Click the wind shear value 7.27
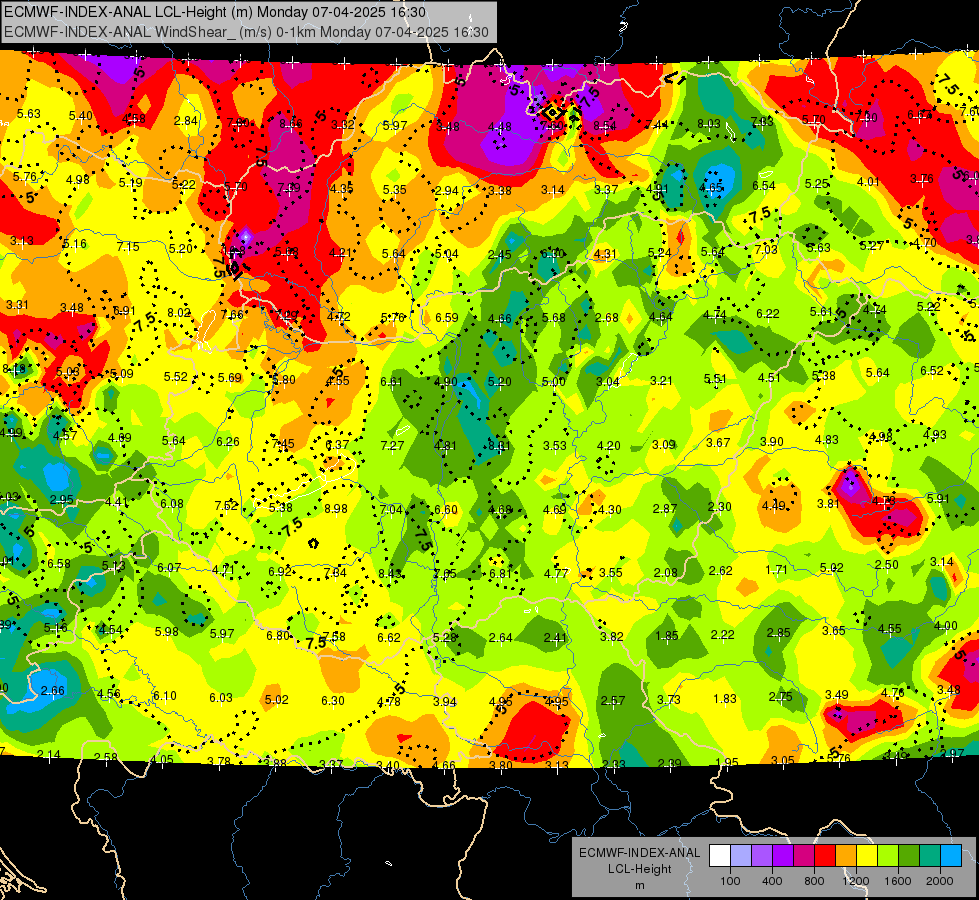Viewport: 979px width, 900px height. click(393, 445)
